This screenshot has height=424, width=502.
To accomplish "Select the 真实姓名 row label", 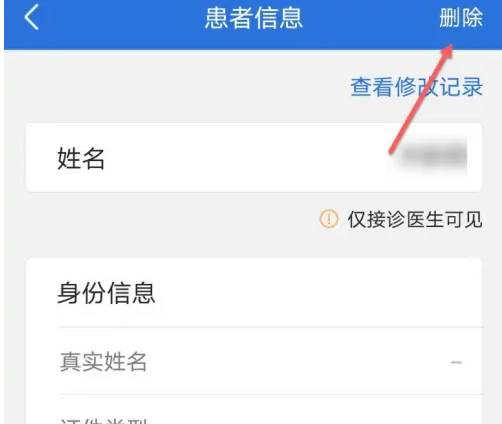I will [103, 362].
